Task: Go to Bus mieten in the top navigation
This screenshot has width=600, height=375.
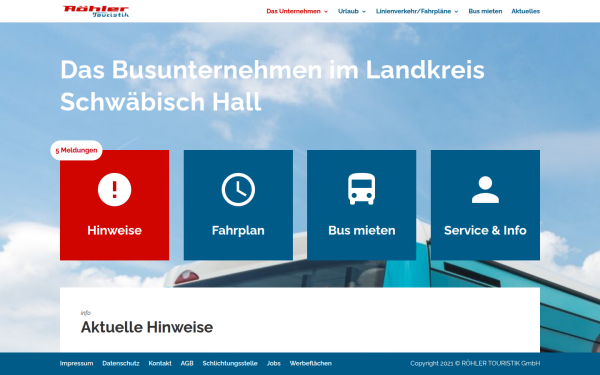Action: click(485, 11)
